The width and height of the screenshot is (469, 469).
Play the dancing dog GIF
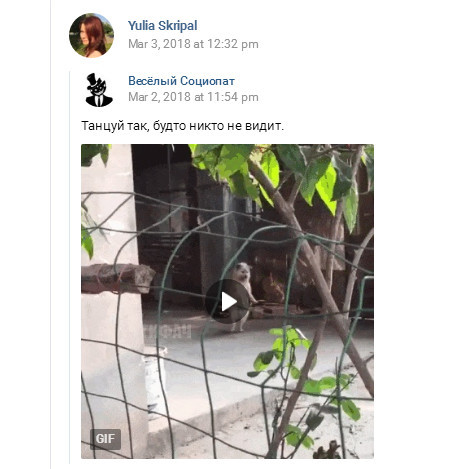click(227, 301)
